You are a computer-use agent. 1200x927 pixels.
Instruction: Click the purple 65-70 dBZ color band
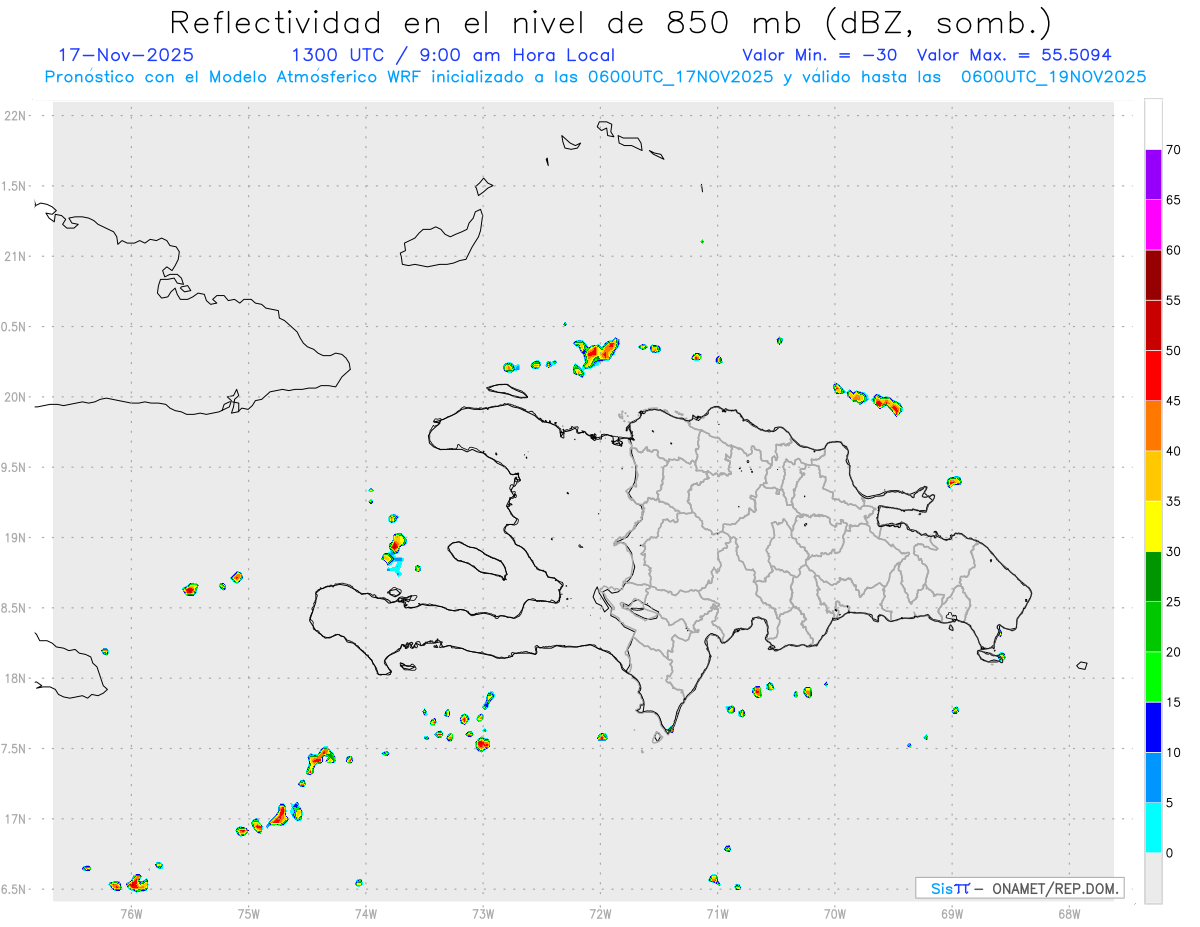[x=1153, y=175]
